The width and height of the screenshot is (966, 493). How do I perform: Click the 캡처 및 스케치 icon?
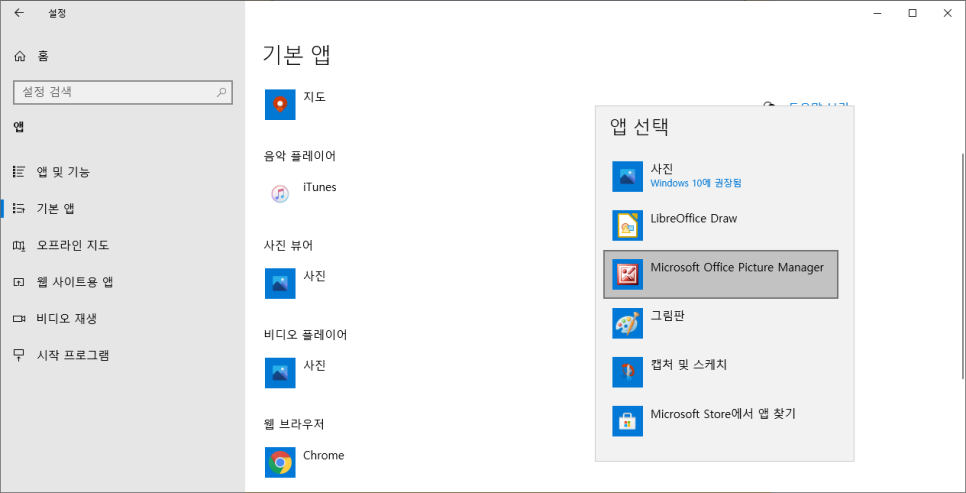tap(628, 372)
